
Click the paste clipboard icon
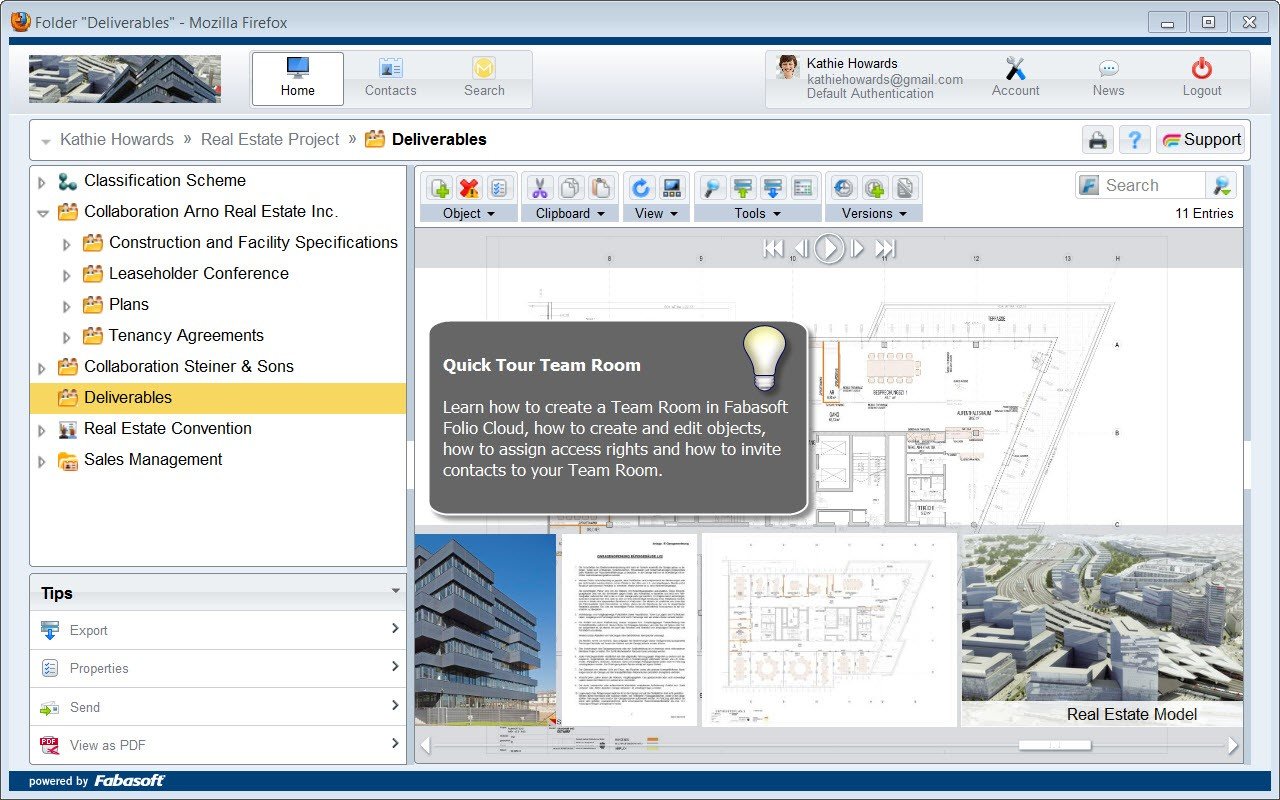point(600,187)
